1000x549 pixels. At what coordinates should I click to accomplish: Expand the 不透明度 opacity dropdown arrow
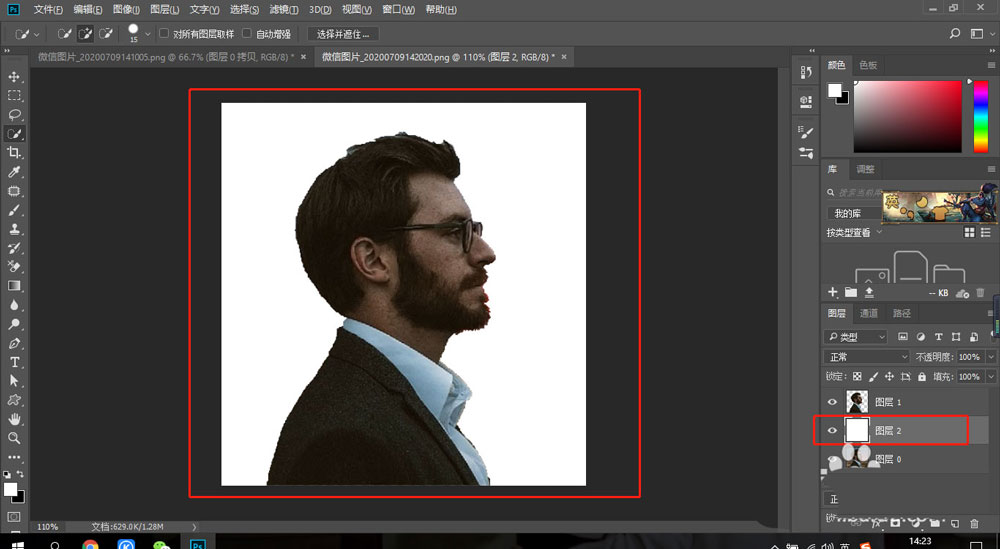pyautogui.click(x=991, y=357)
